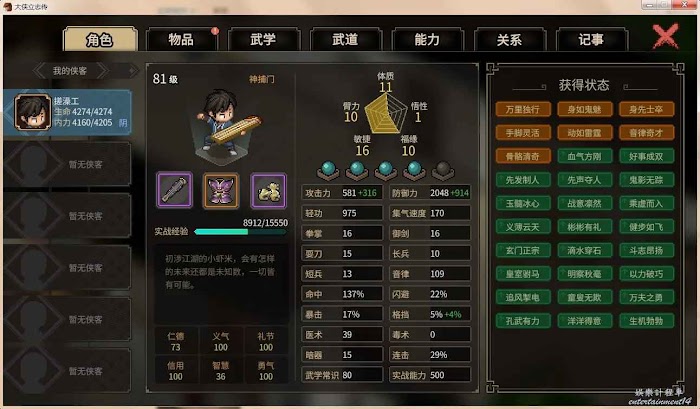Select the golden accessory equipment slot

pos(268,191)
